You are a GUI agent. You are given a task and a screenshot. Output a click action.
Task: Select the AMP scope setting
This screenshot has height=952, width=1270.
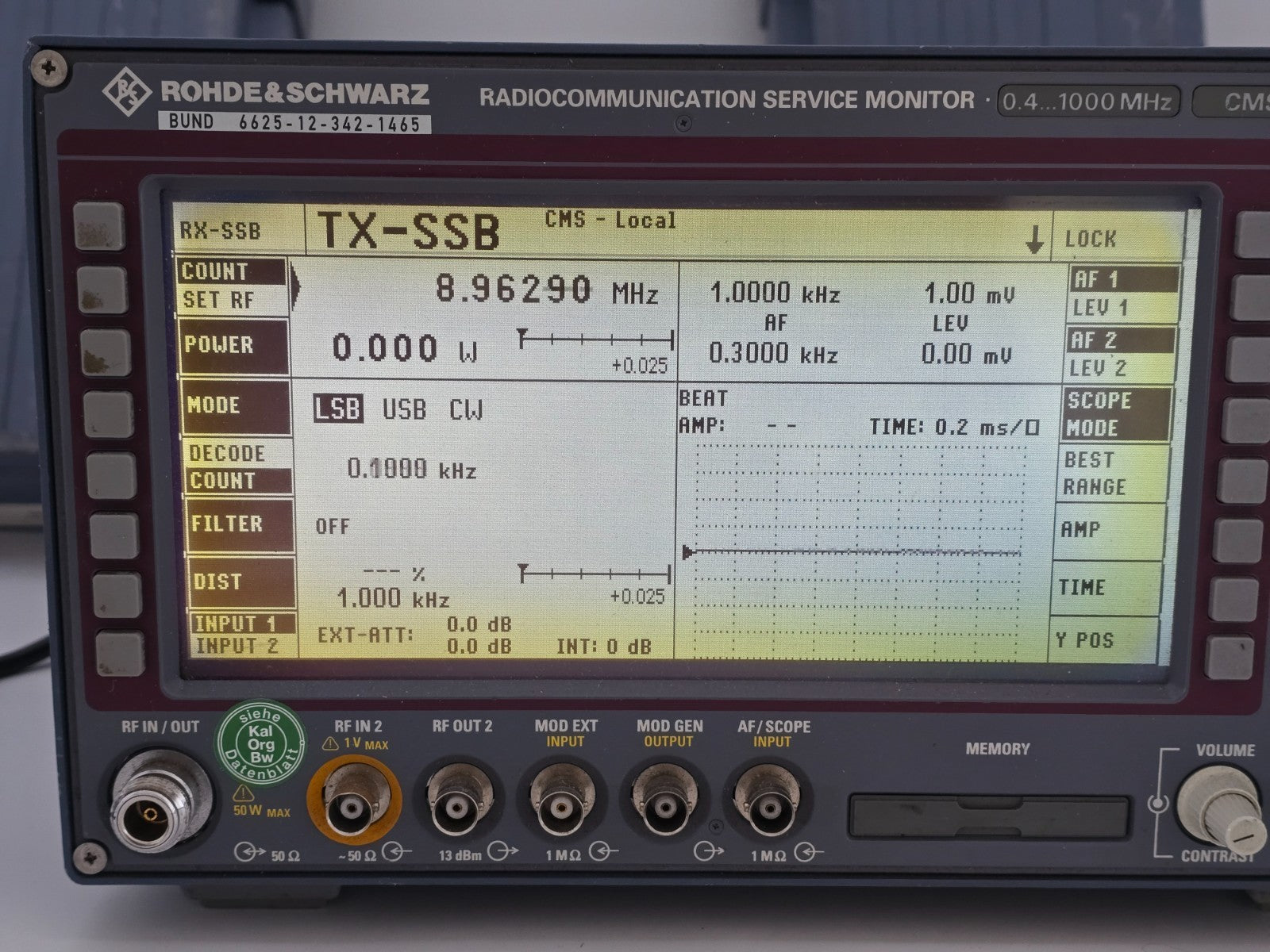coord(1108,531)
